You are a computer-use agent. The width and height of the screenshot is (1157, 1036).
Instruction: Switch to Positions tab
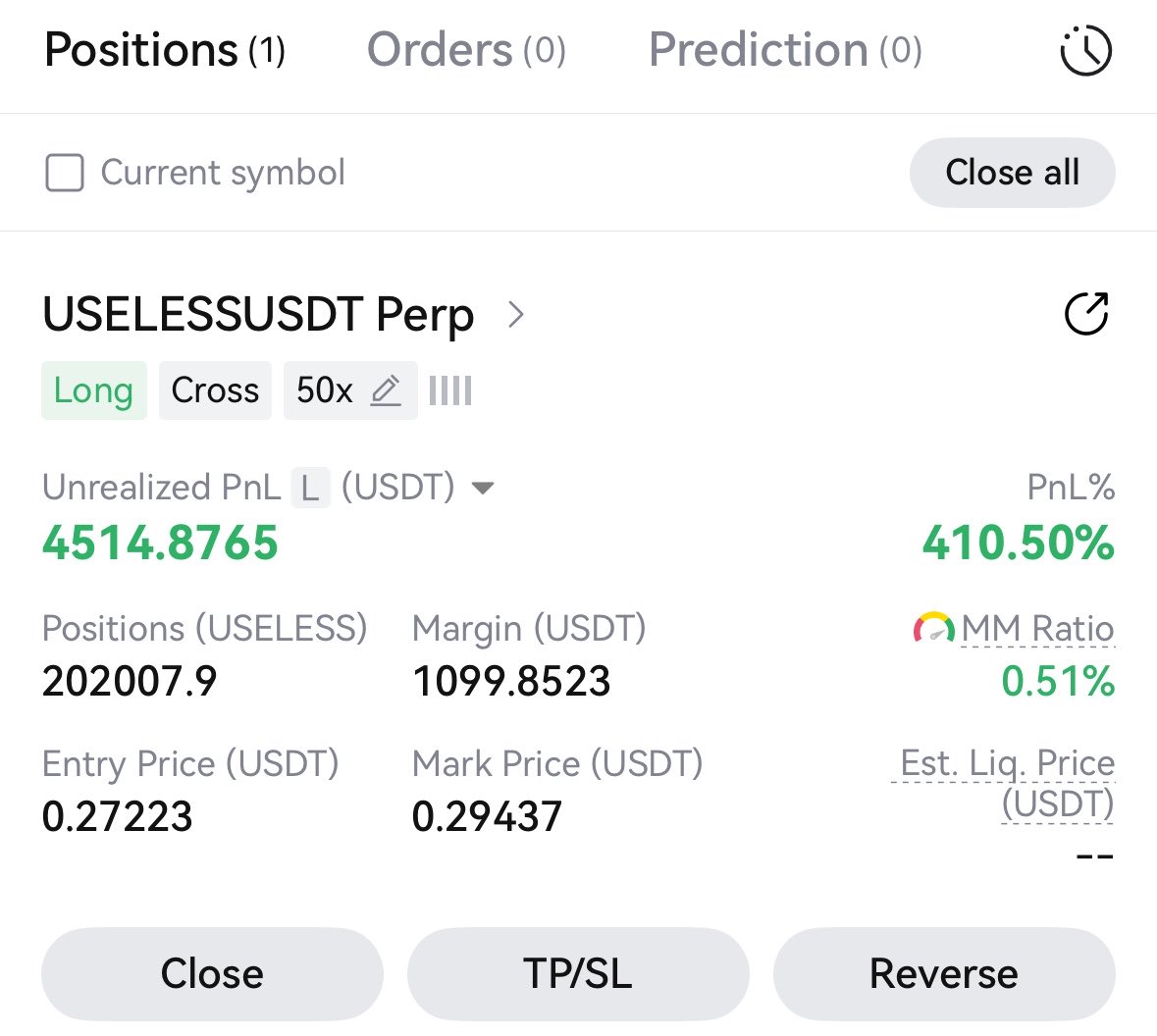[x=165, y=50]
